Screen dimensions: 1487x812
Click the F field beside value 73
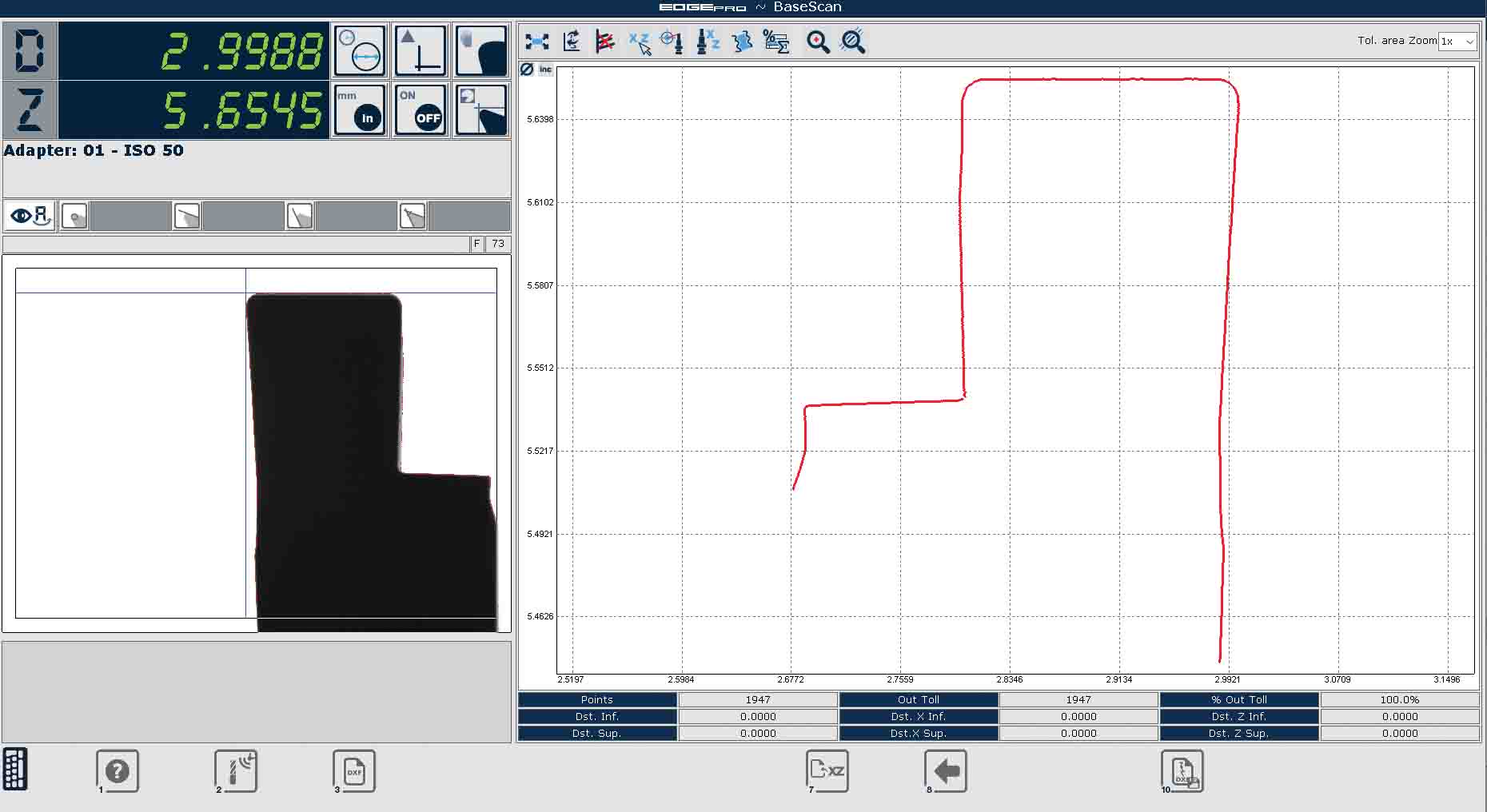pyautogui.click(x=477, y=244)
